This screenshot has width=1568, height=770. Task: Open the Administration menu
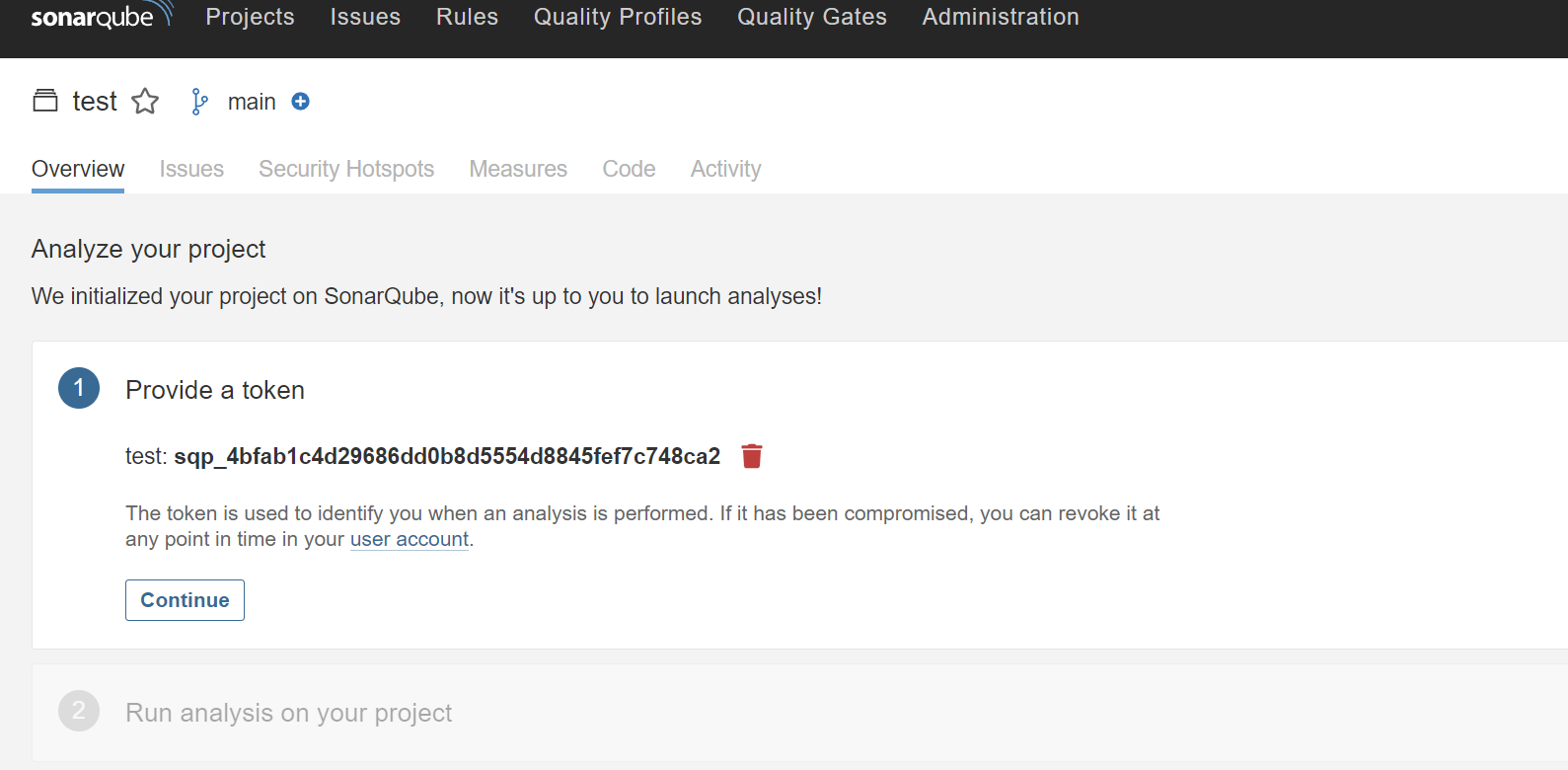1000,17
